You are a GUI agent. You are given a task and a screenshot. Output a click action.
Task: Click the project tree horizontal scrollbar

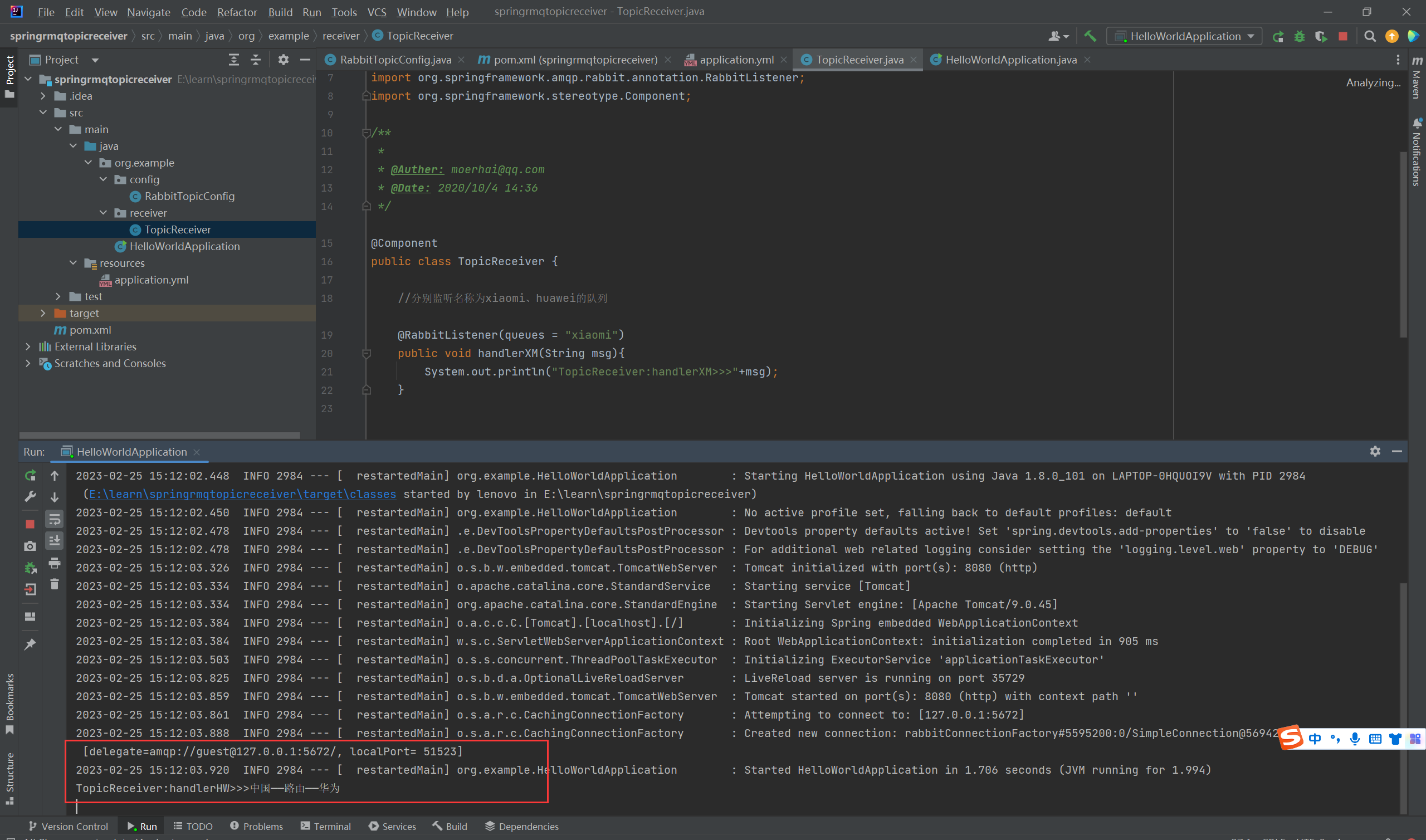coord(159,435)
